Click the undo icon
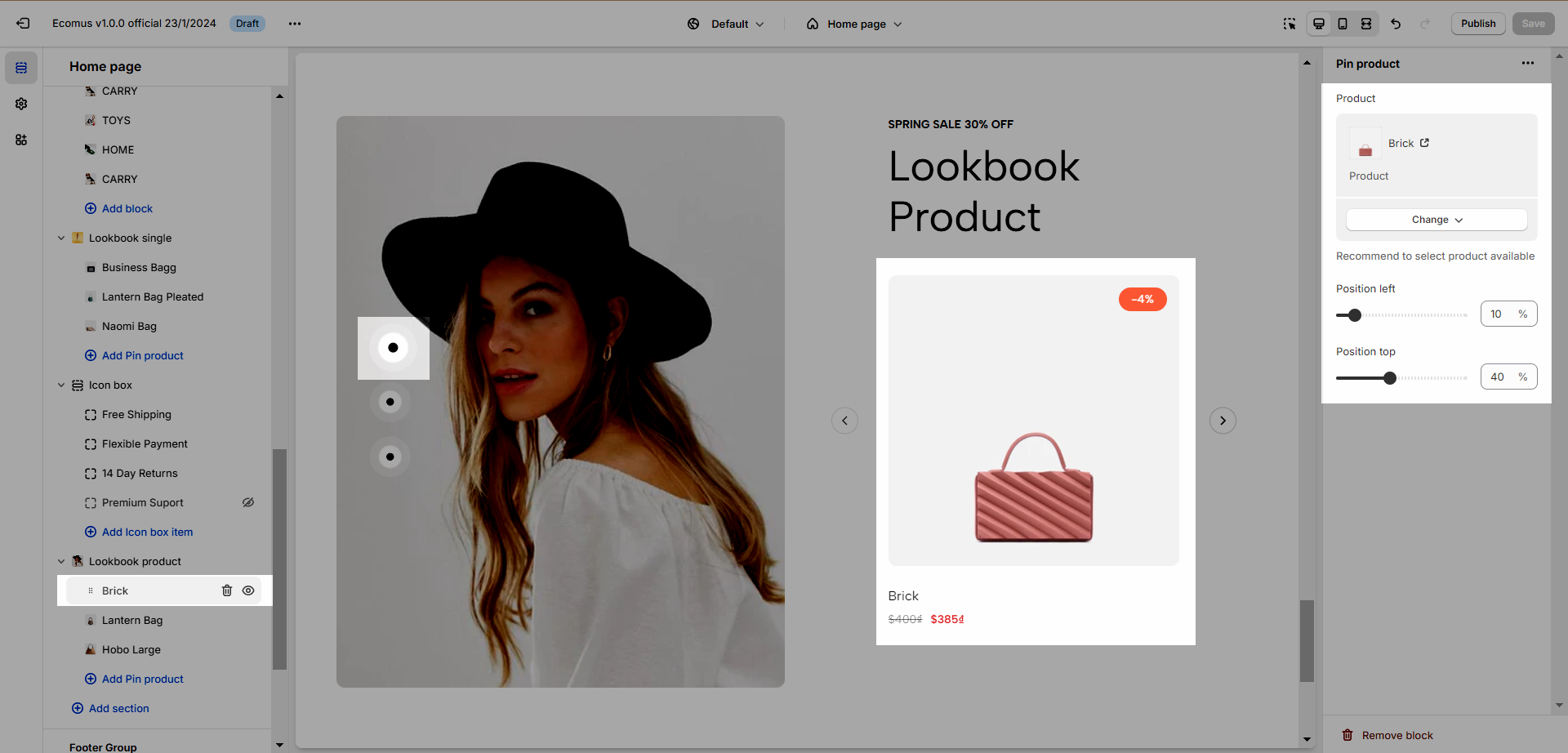 [1396, 24]
